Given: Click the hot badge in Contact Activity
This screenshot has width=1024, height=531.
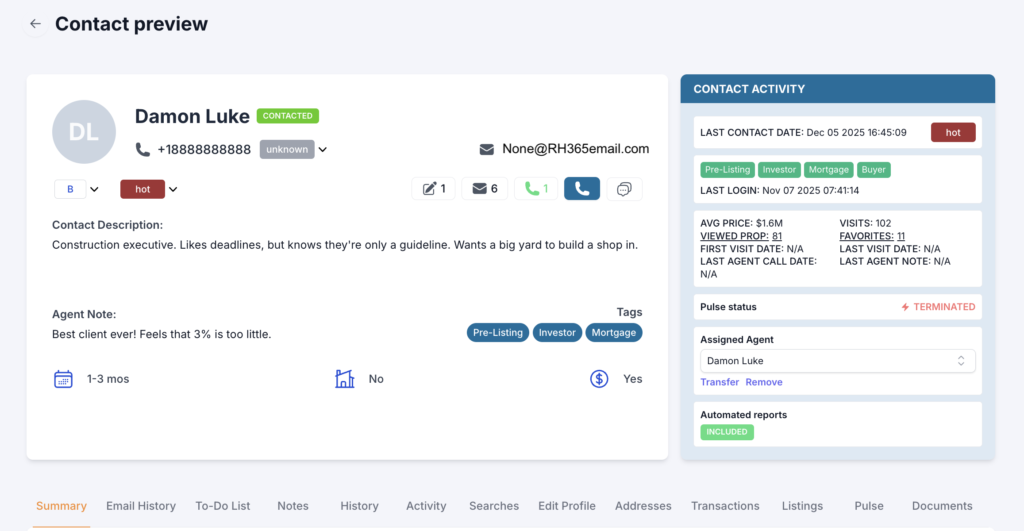Looking at the screenshot, I should click(x=953, y=133).
